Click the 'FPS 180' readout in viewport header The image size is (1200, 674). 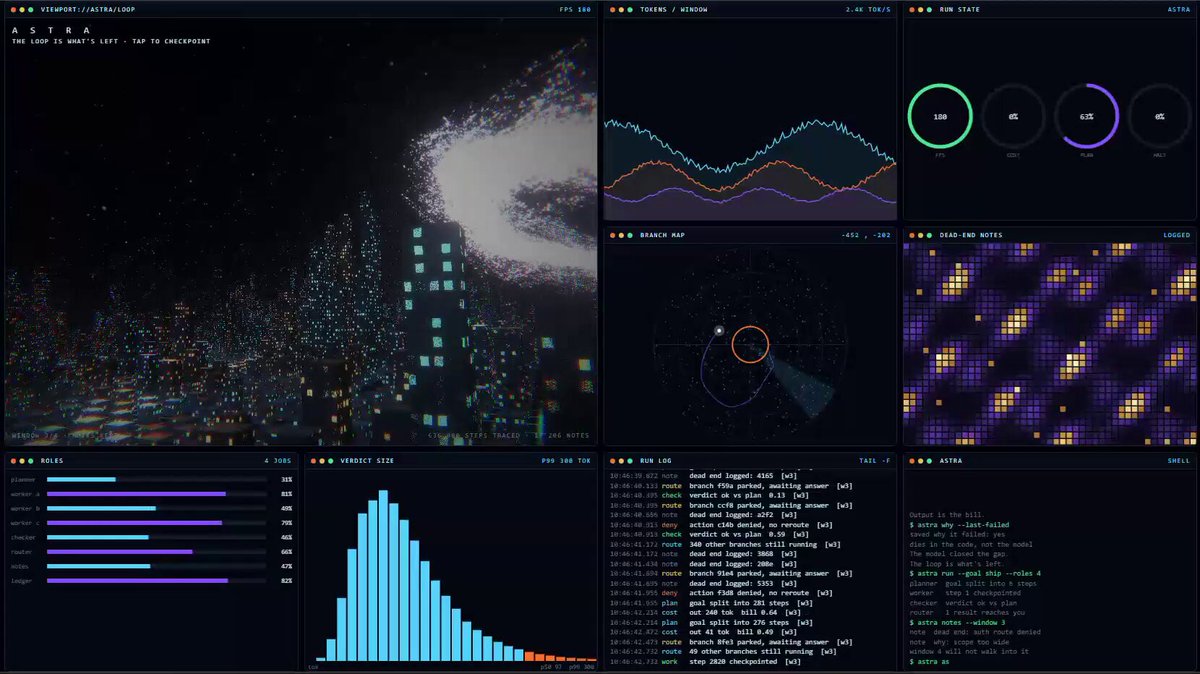575,9
